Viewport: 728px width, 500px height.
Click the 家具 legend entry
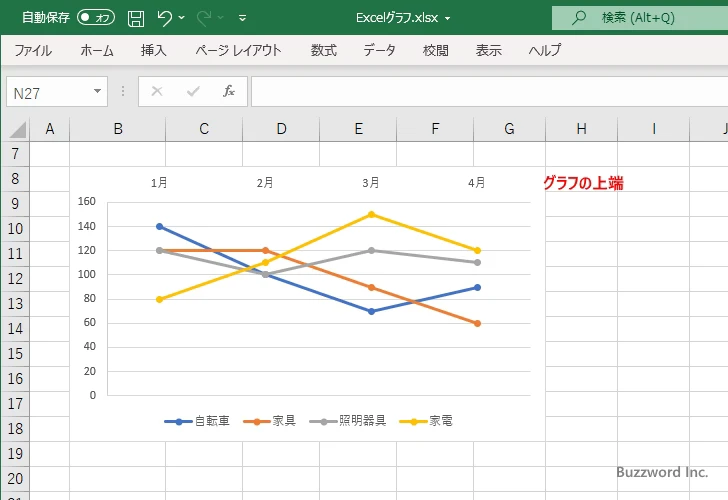[x=270, y=421]
